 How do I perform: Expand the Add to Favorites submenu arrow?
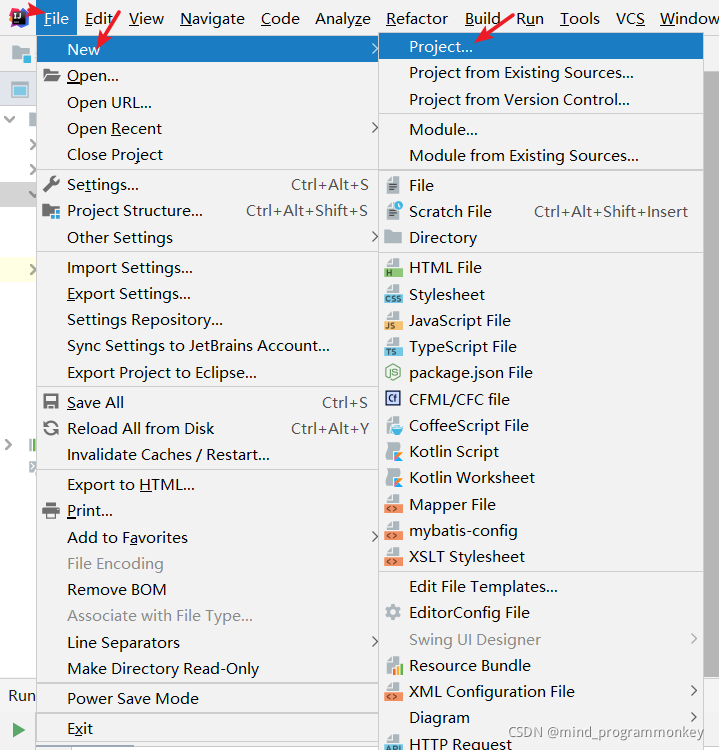point(374,537)
